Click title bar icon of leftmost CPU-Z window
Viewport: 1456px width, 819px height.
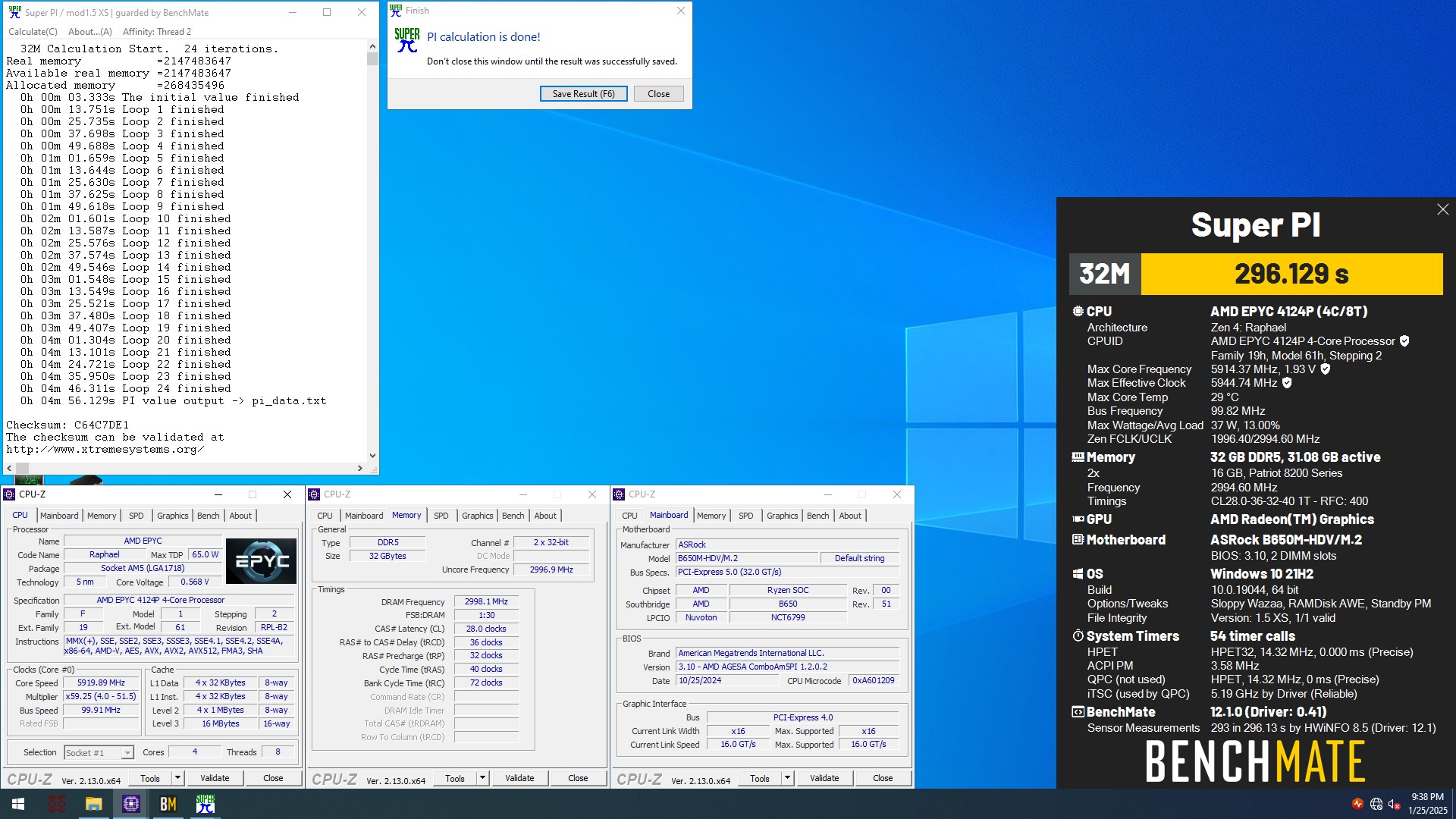[x=10, y=494]
